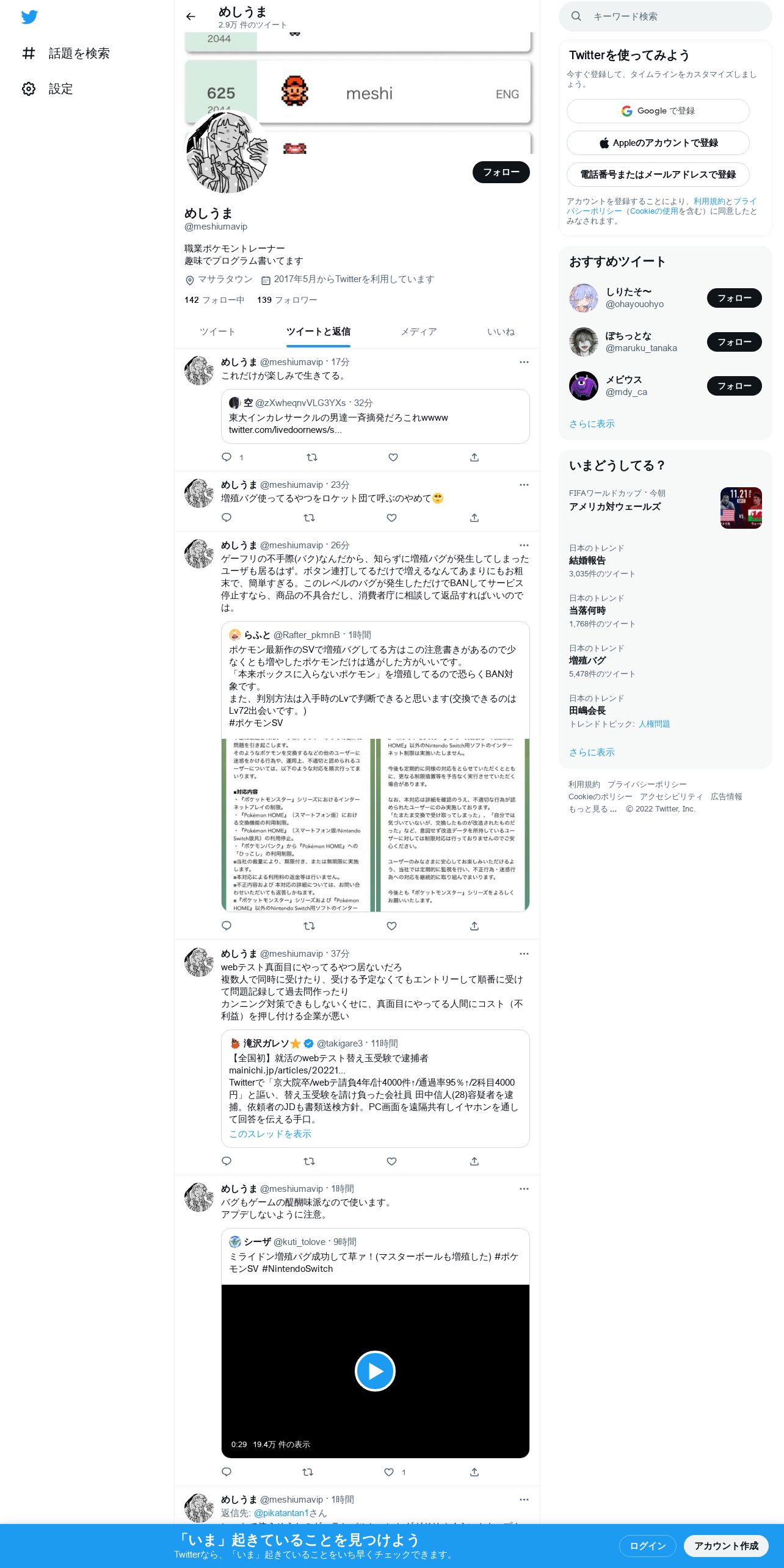
Task: Follow メビウス suggested account
Action: 734,386
